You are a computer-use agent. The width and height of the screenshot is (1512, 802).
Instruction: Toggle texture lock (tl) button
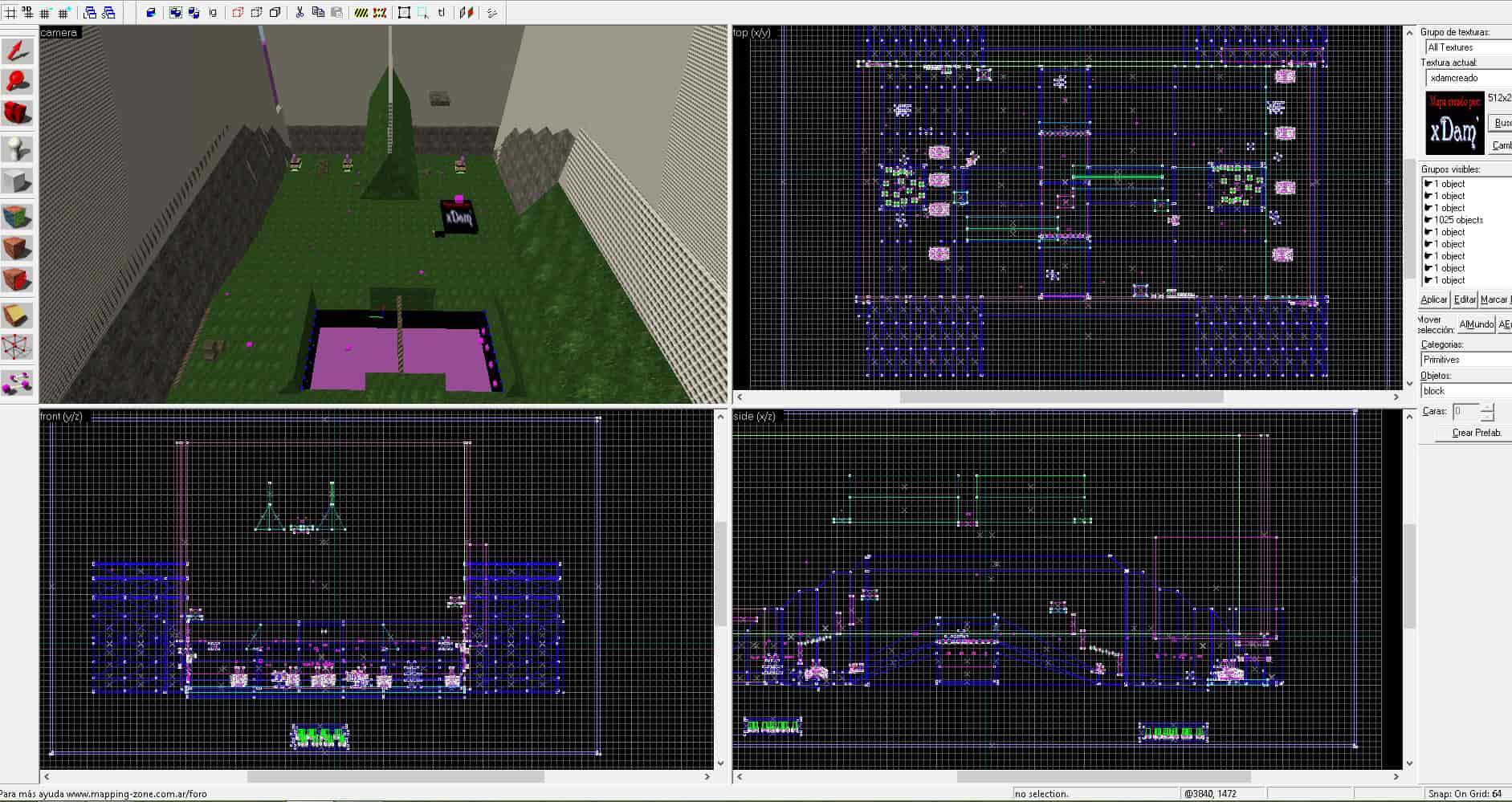click(x=441, y=12)
